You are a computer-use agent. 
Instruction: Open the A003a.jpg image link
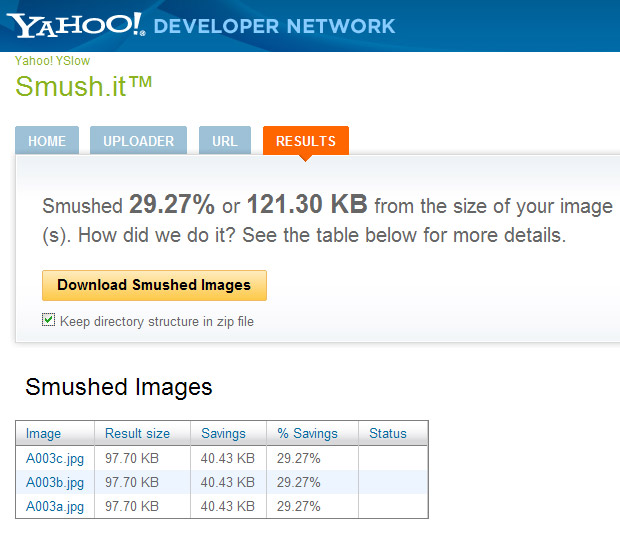pos(55,507)
